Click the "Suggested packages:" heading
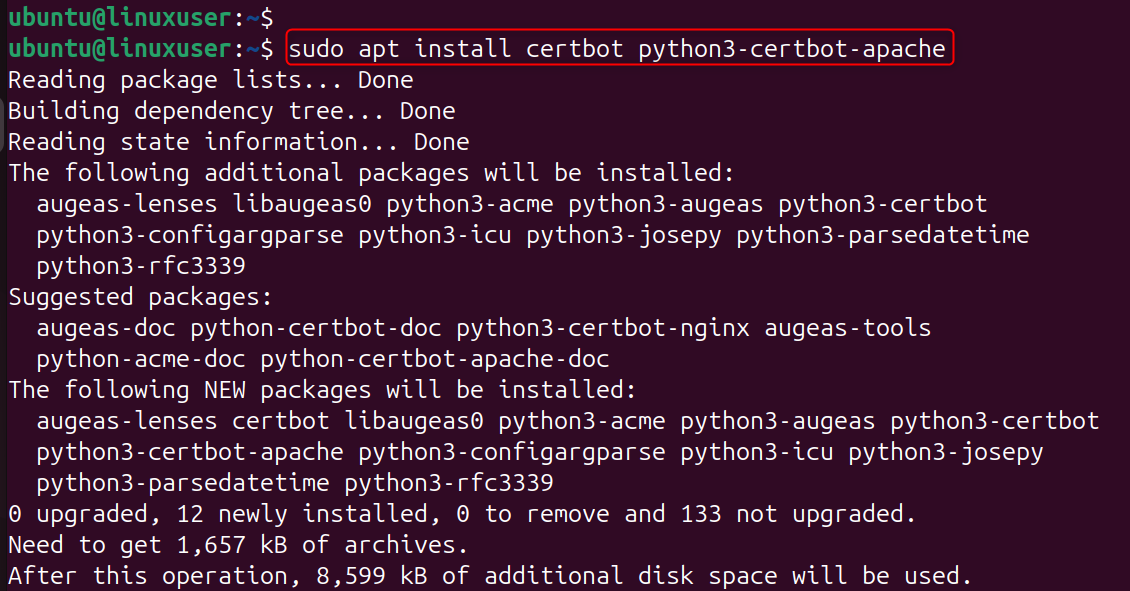 tap(140, 297)
